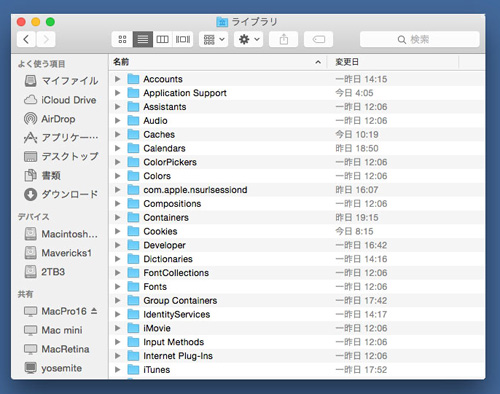The image size is (500, 394).
Task: Switch to column view
Action: (x=163, y=40)
